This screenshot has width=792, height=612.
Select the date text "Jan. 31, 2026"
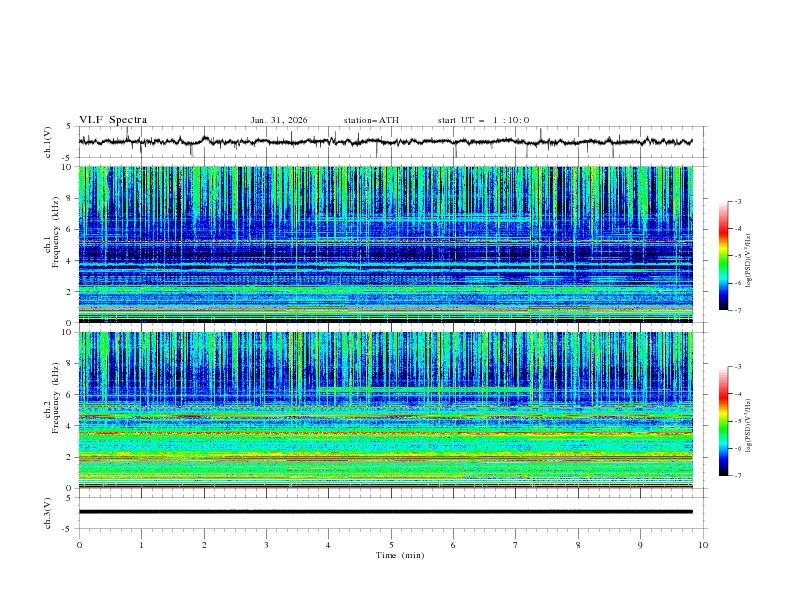279,120
